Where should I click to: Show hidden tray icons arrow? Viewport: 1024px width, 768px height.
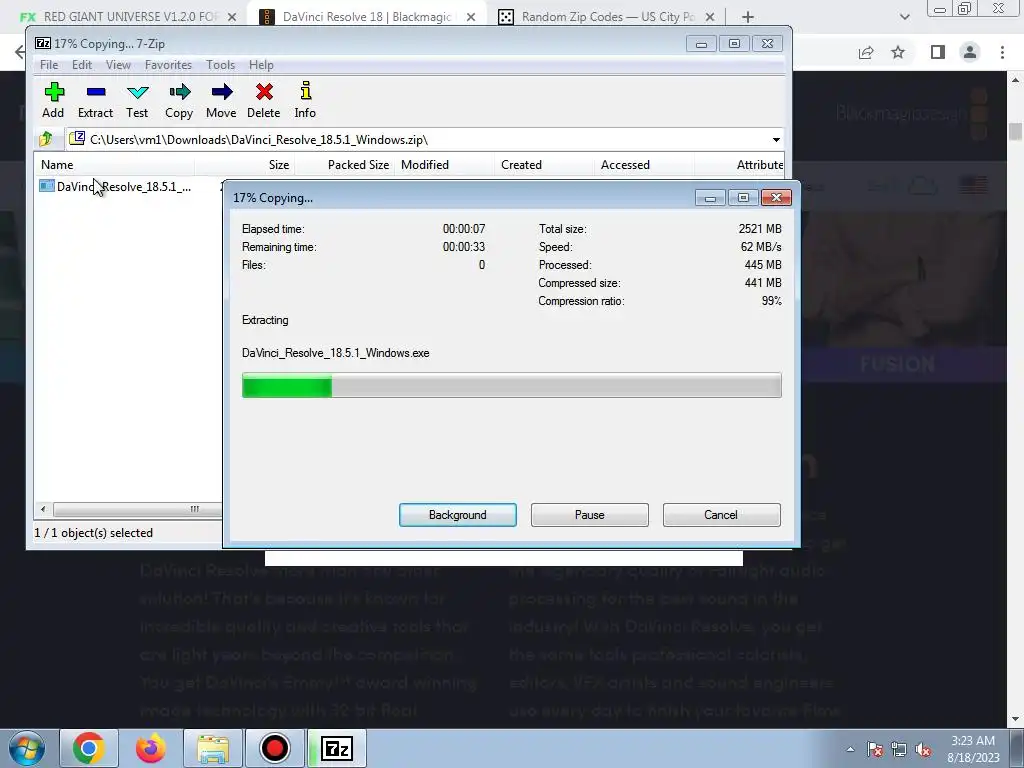[x=850, y=749]
